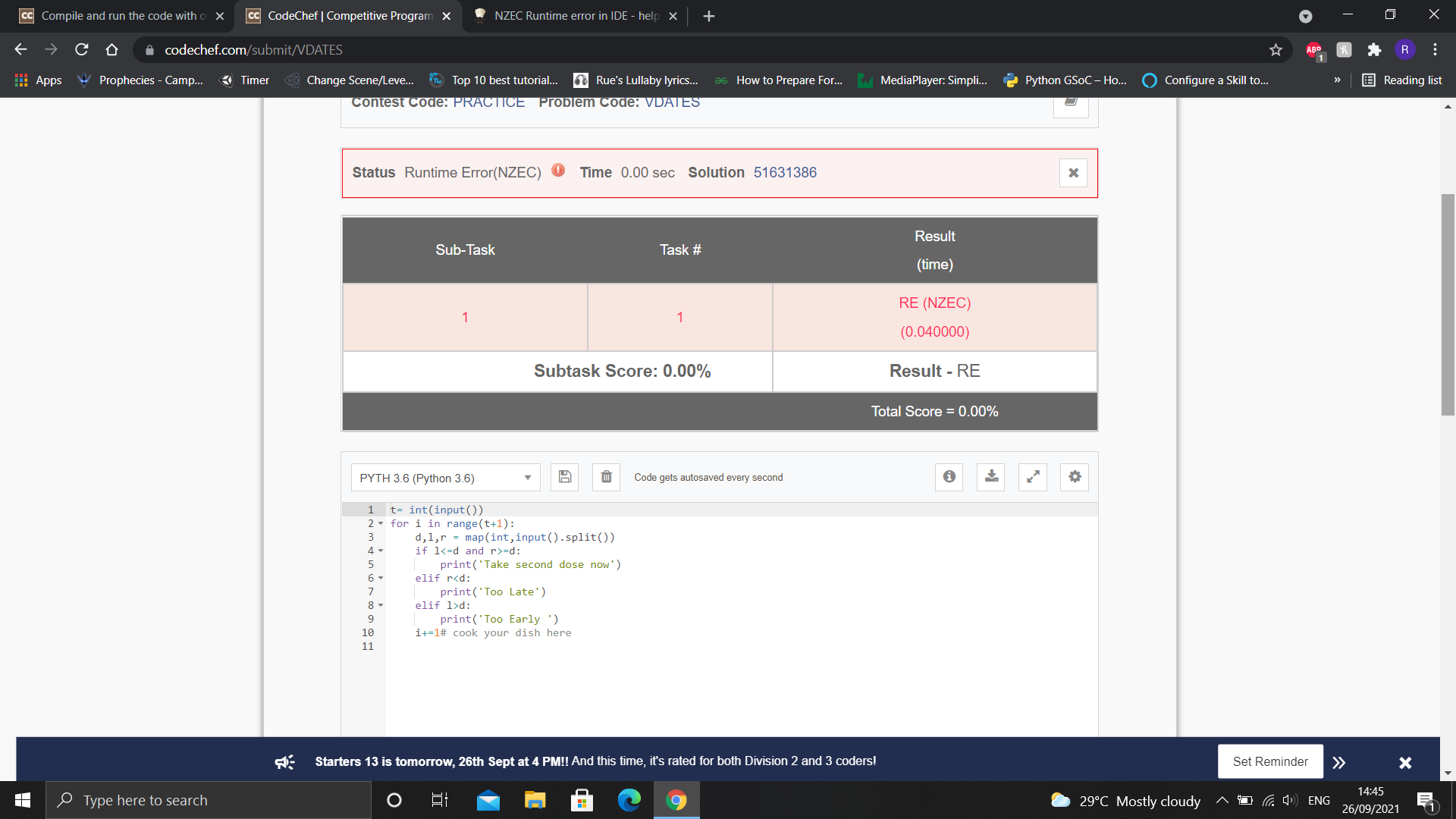Collapse the if block on line 4
The height and width of the screenshot is (819, 1456).
(x=381, y=551)
